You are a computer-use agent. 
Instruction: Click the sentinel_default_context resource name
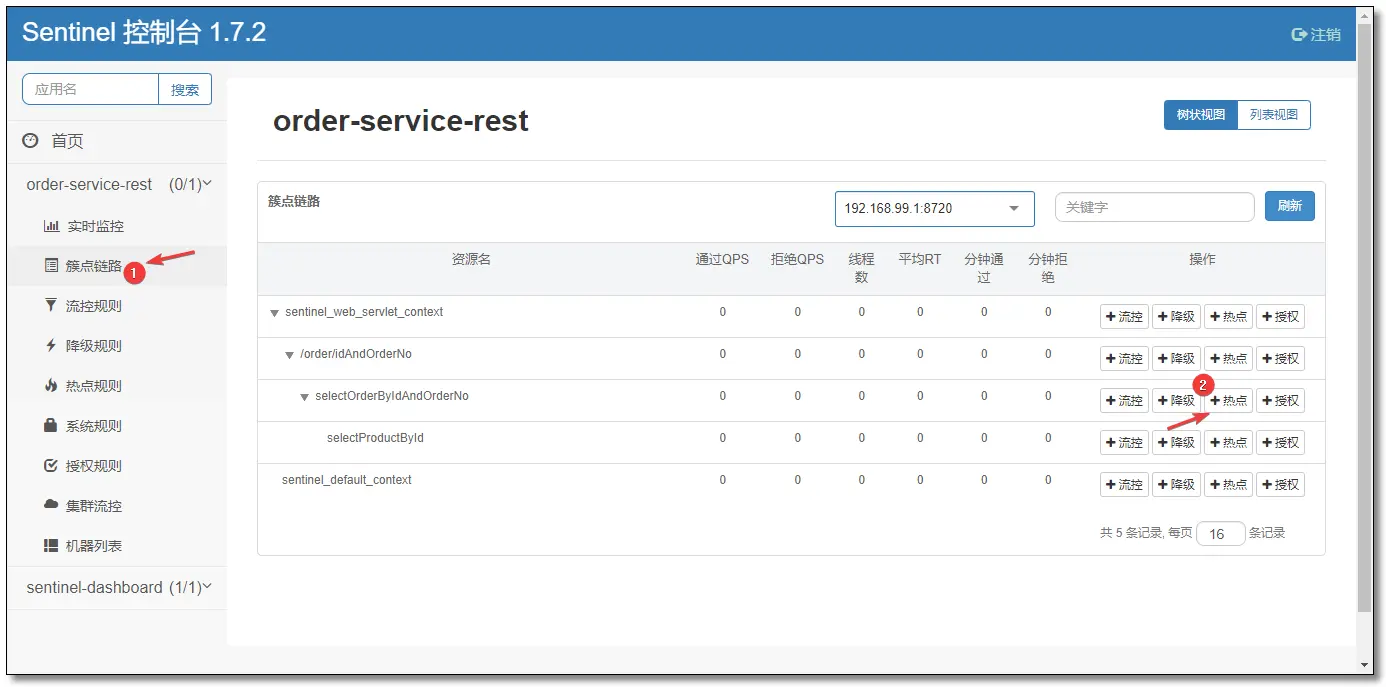click(347, 480)
